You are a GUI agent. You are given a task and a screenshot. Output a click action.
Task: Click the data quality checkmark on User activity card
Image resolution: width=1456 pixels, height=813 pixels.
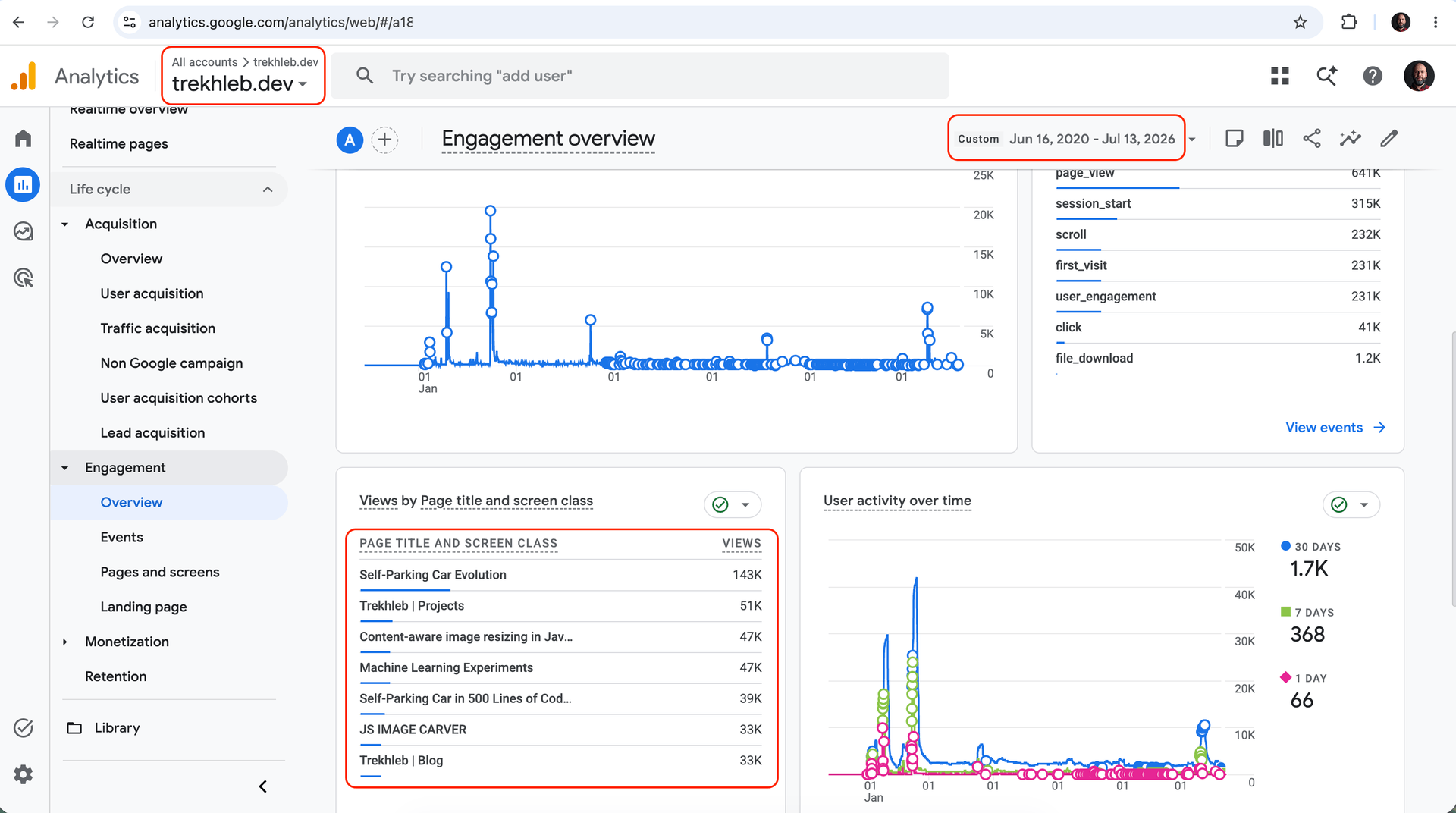(1339, 505)
